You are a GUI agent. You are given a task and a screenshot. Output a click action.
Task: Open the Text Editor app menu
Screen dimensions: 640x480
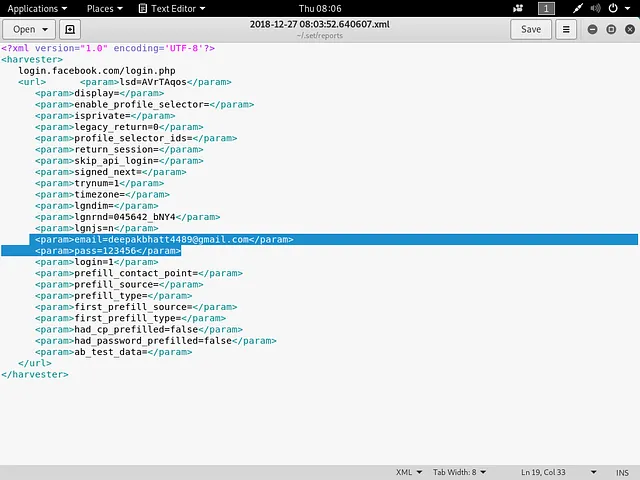tap(172, 8)
